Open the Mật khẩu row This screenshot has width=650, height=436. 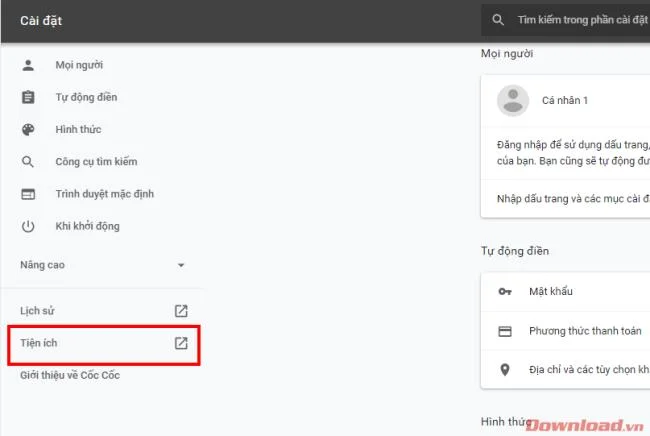[x=565, y=292]
